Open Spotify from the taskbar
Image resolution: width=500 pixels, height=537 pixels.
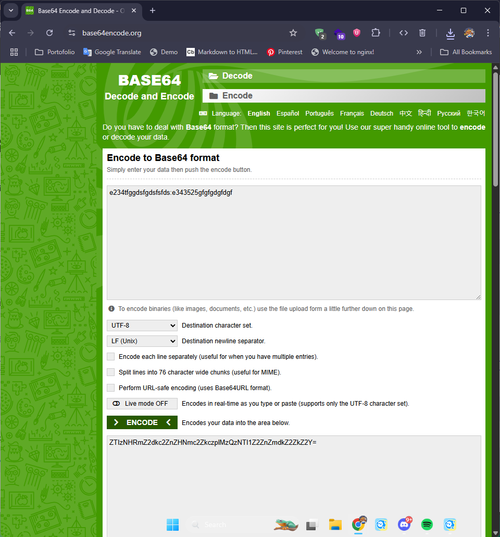[427, 525]
